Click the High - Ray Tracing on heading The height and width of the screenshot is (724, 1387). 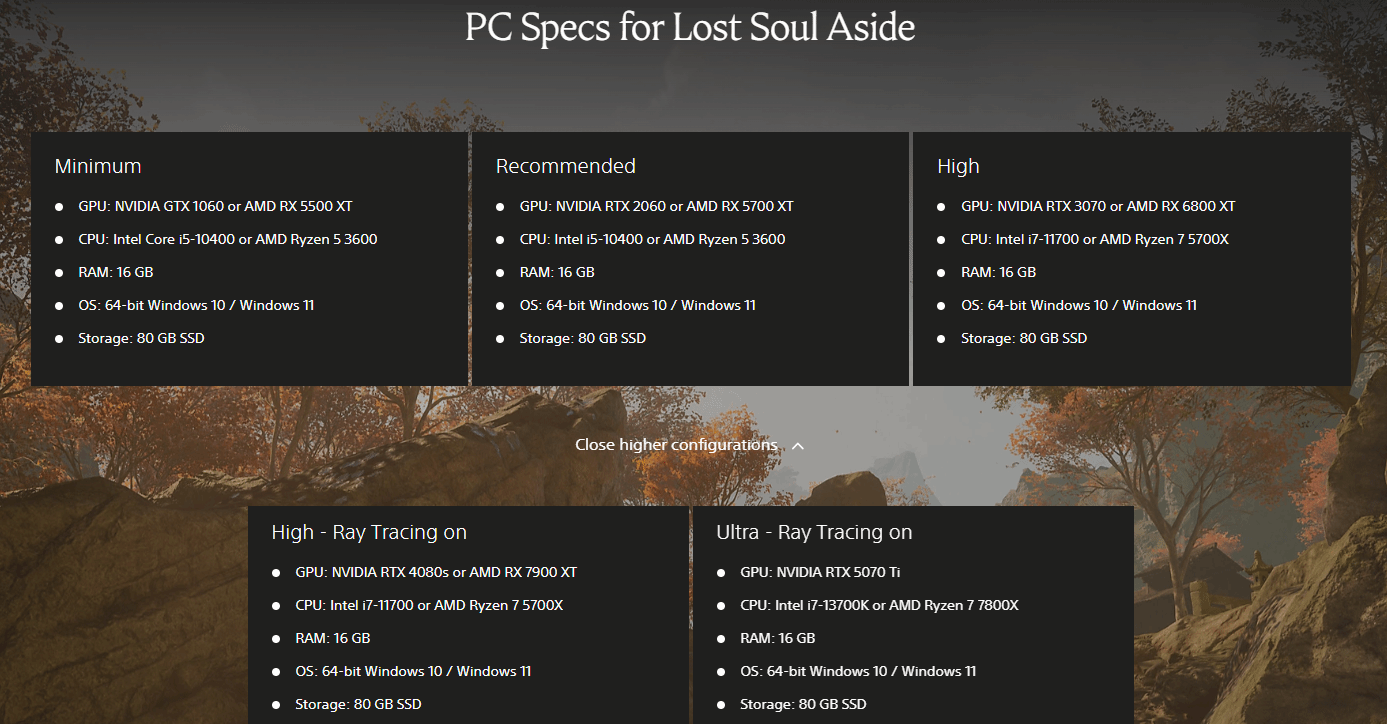point(369,532)
